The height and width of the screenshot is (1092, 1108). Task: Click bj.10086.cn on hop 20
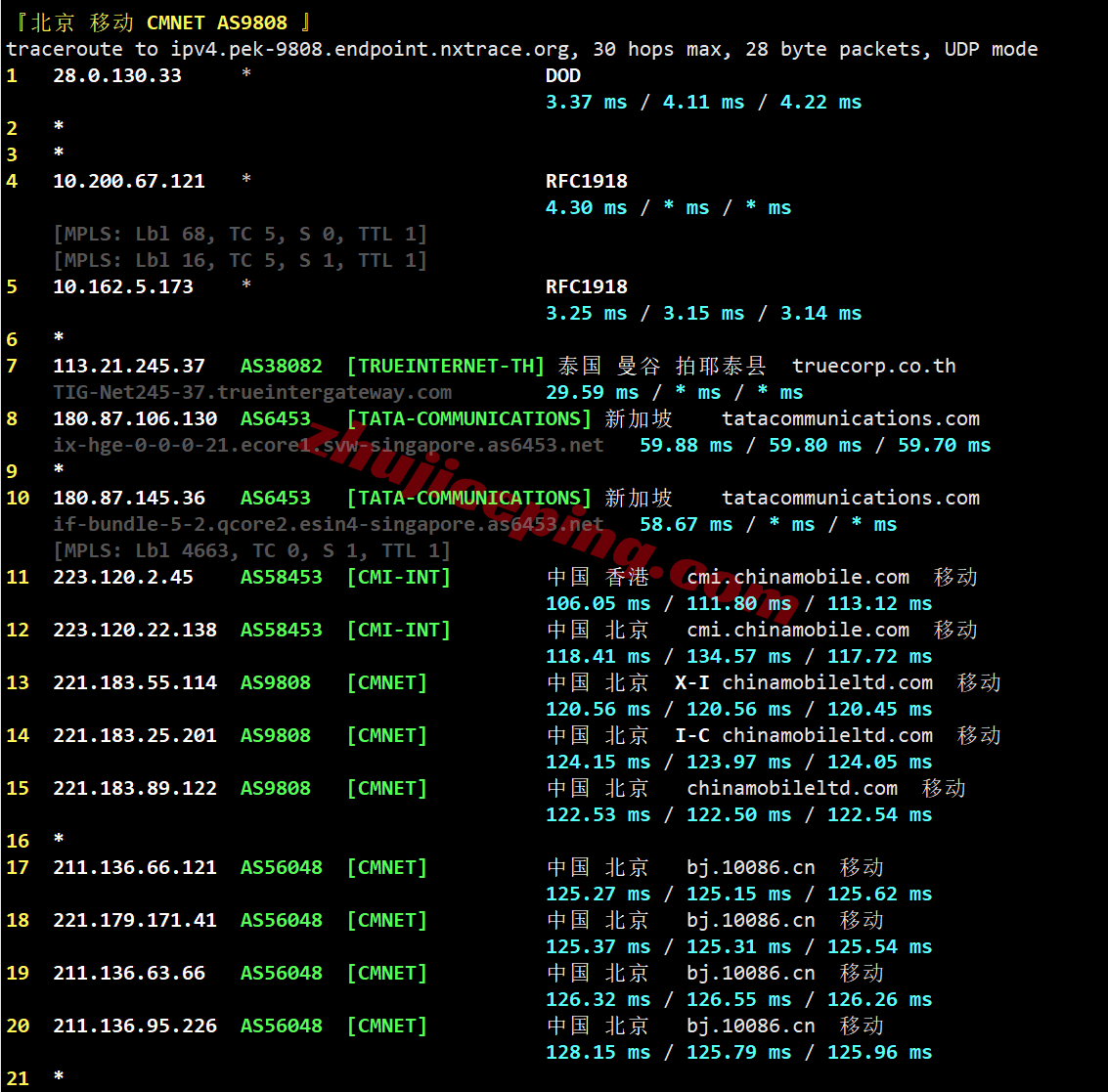pyautogui.click(x=750, y=1026)
